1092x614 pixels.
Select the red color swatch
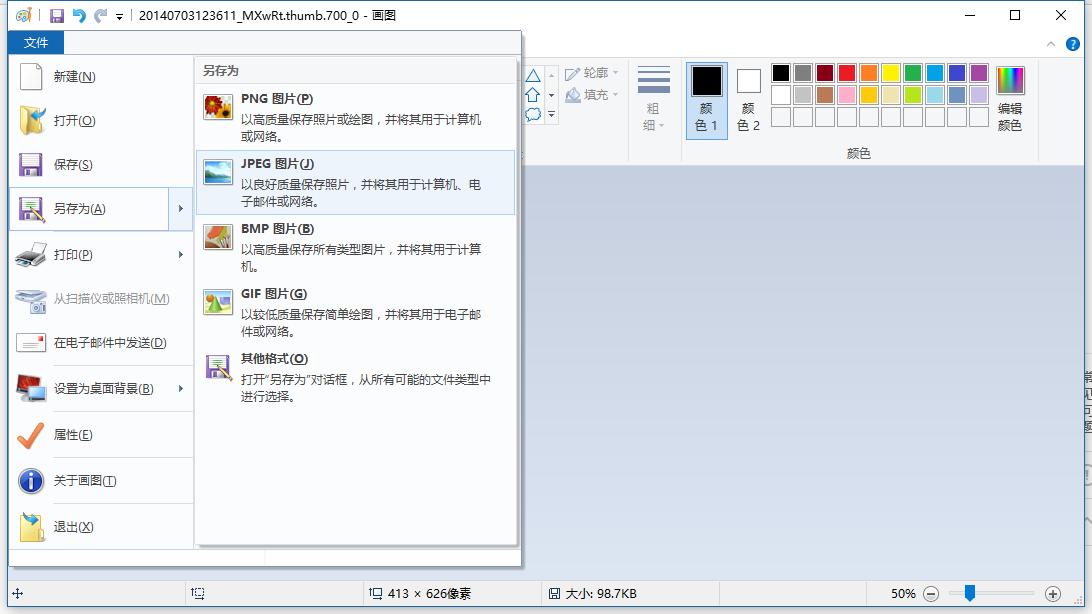(846, 73)
